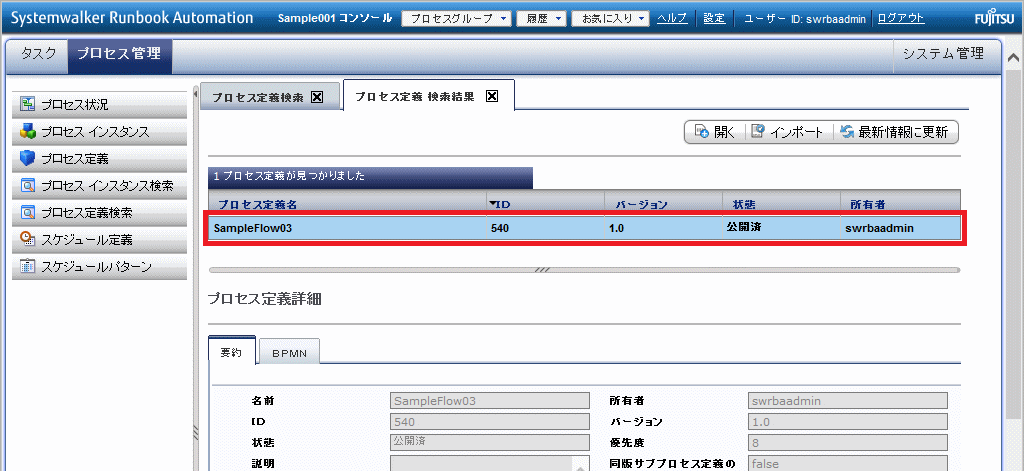1024x471 pixels.
Task: Click the バージョン field showing 1.0
Action: click(x=848, y=421)
